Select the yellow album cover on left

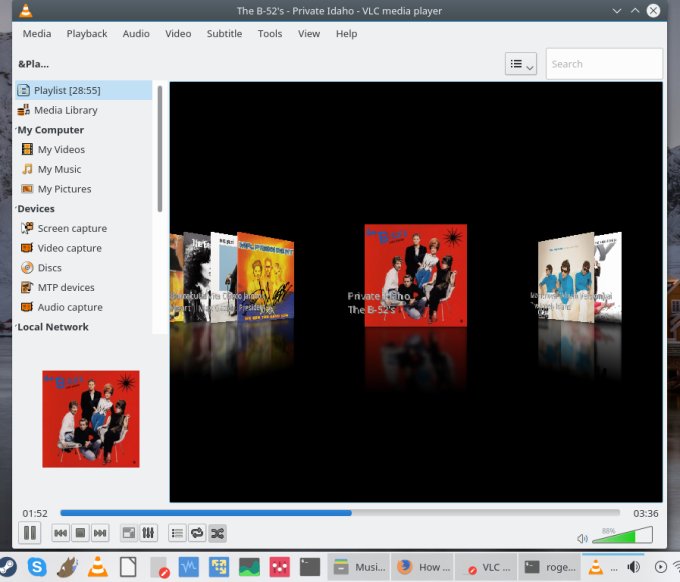[x=265, y=278]
